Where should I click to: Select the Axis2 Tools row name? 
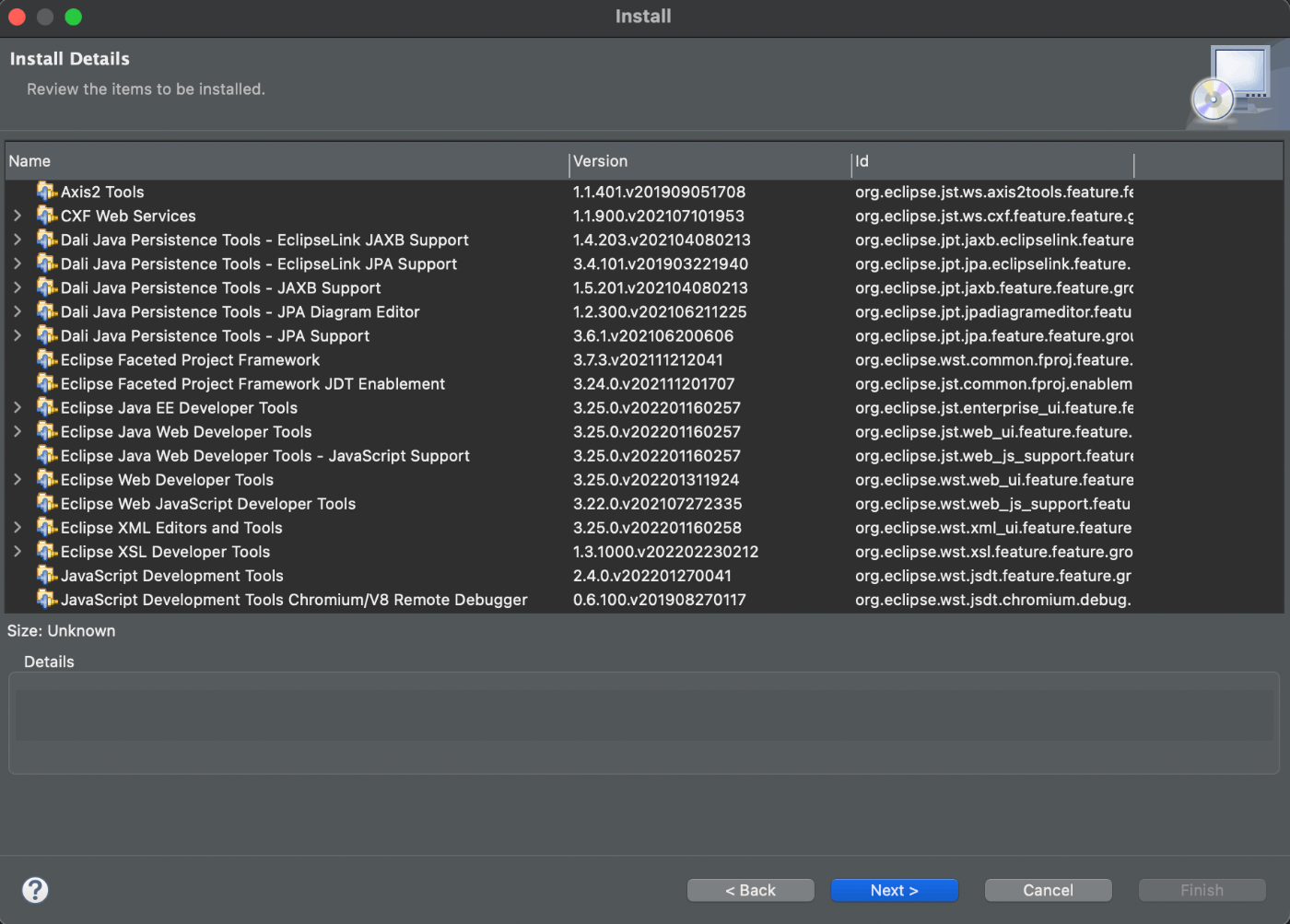(102, 192)
